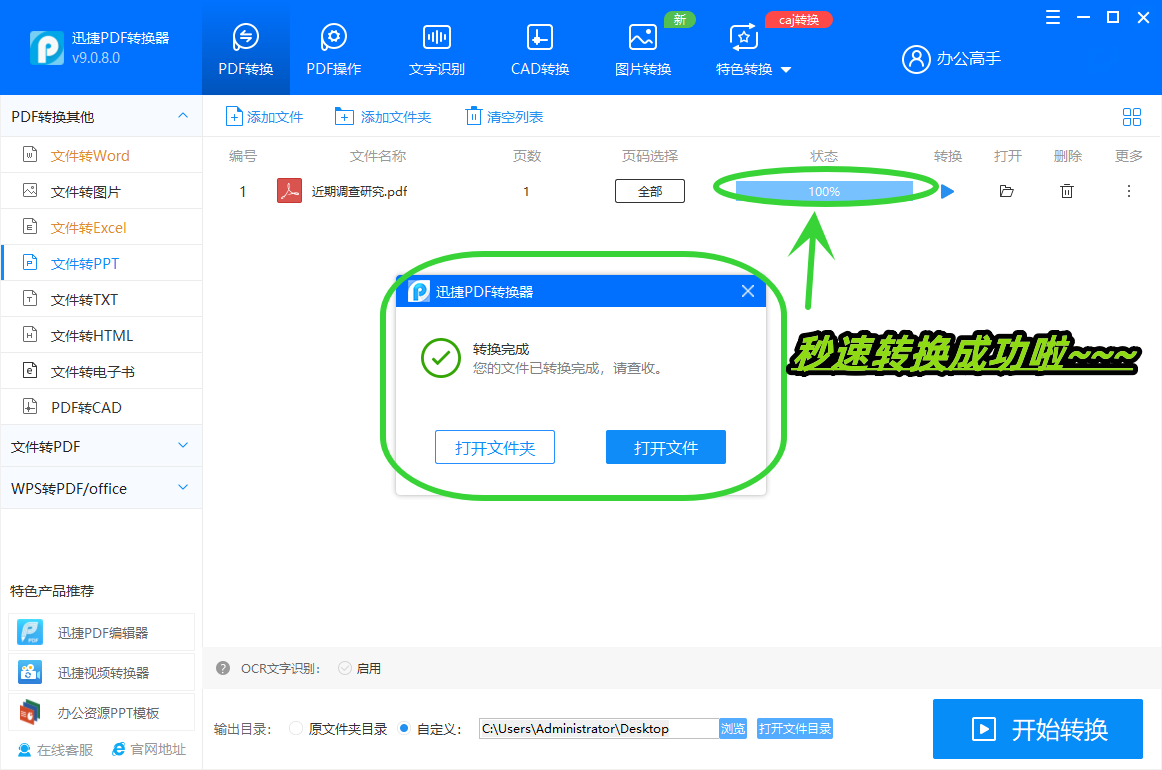The height and width of the screenshot is (770, 1162).
Task: Select 文件转图片 in sidebar
Action: pyautogui.click(x=101, y=192)
